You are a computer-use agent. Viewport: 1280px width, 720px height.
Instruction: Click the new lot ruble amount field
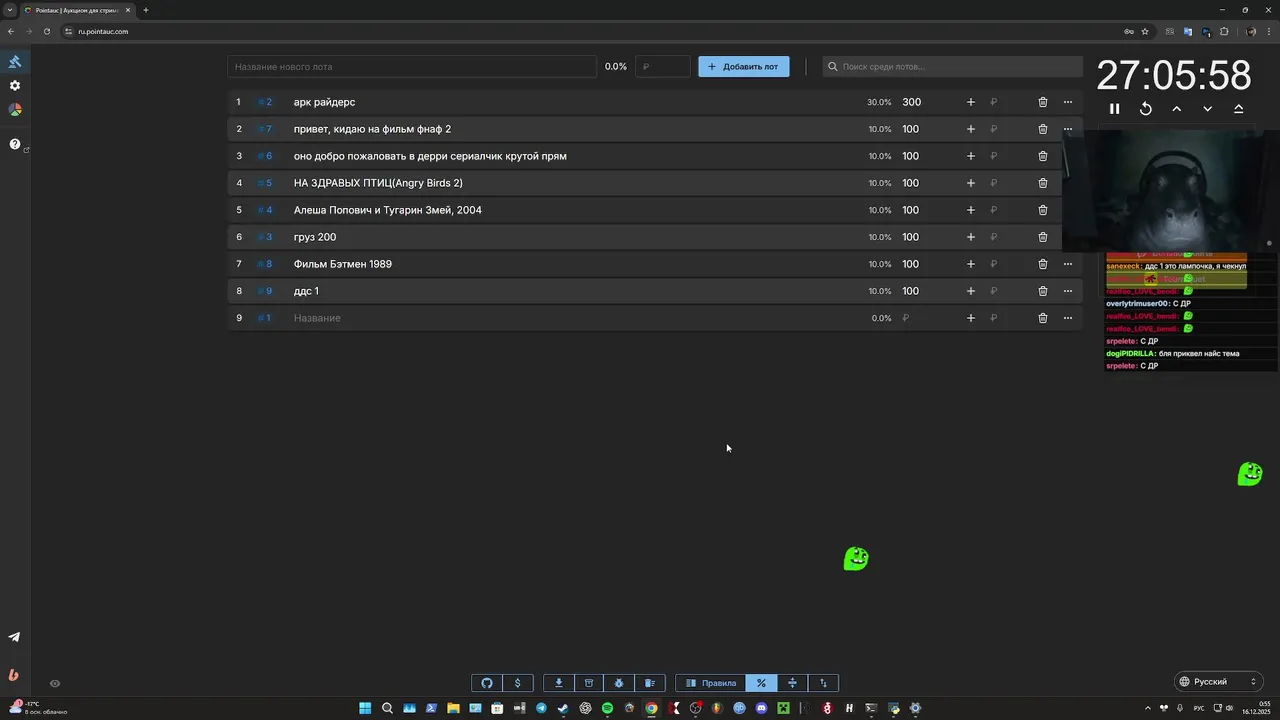click(663, 67)
